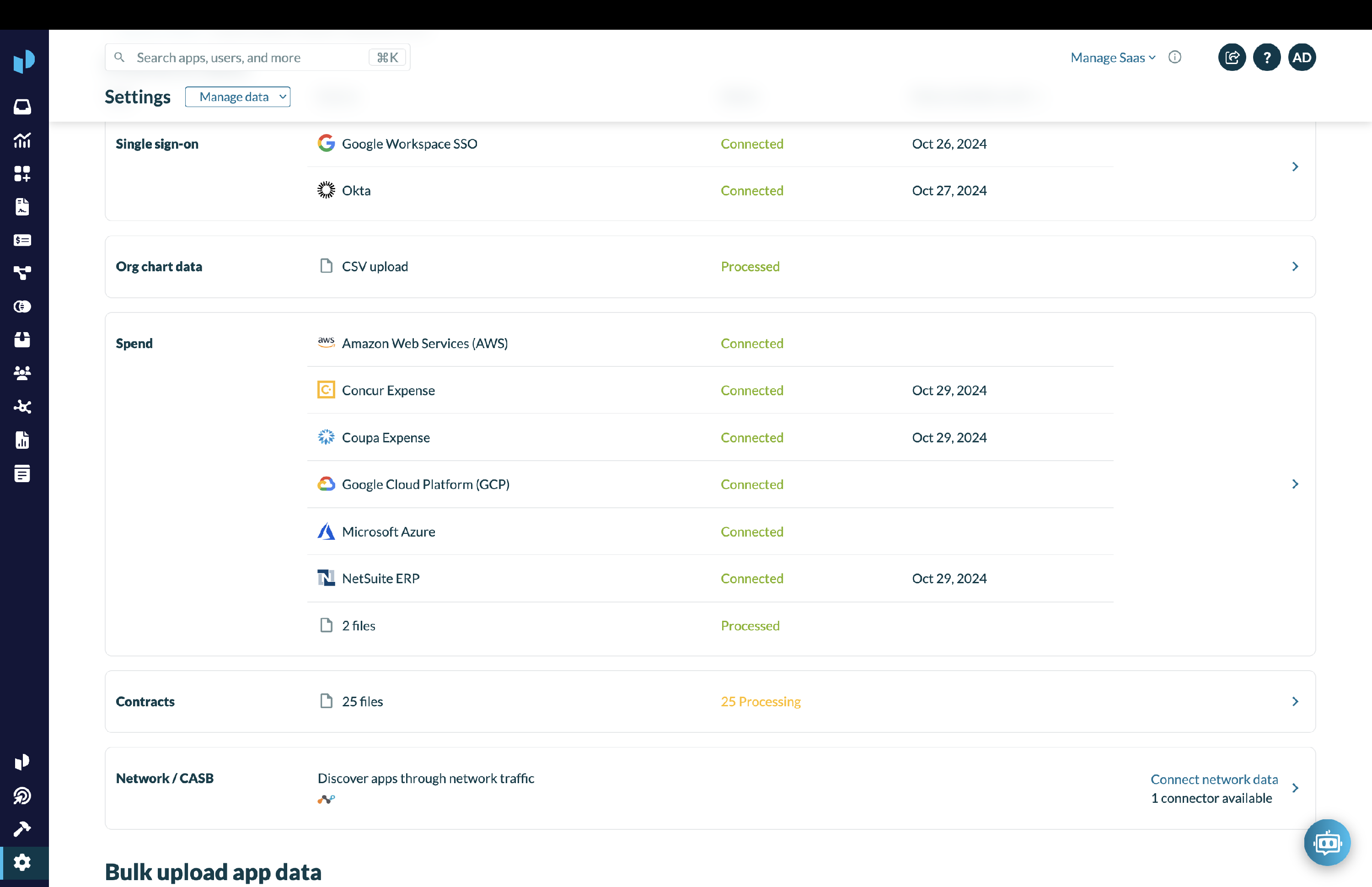
Task: Expand the Contracts row chevron
Action: point(1295,702)
